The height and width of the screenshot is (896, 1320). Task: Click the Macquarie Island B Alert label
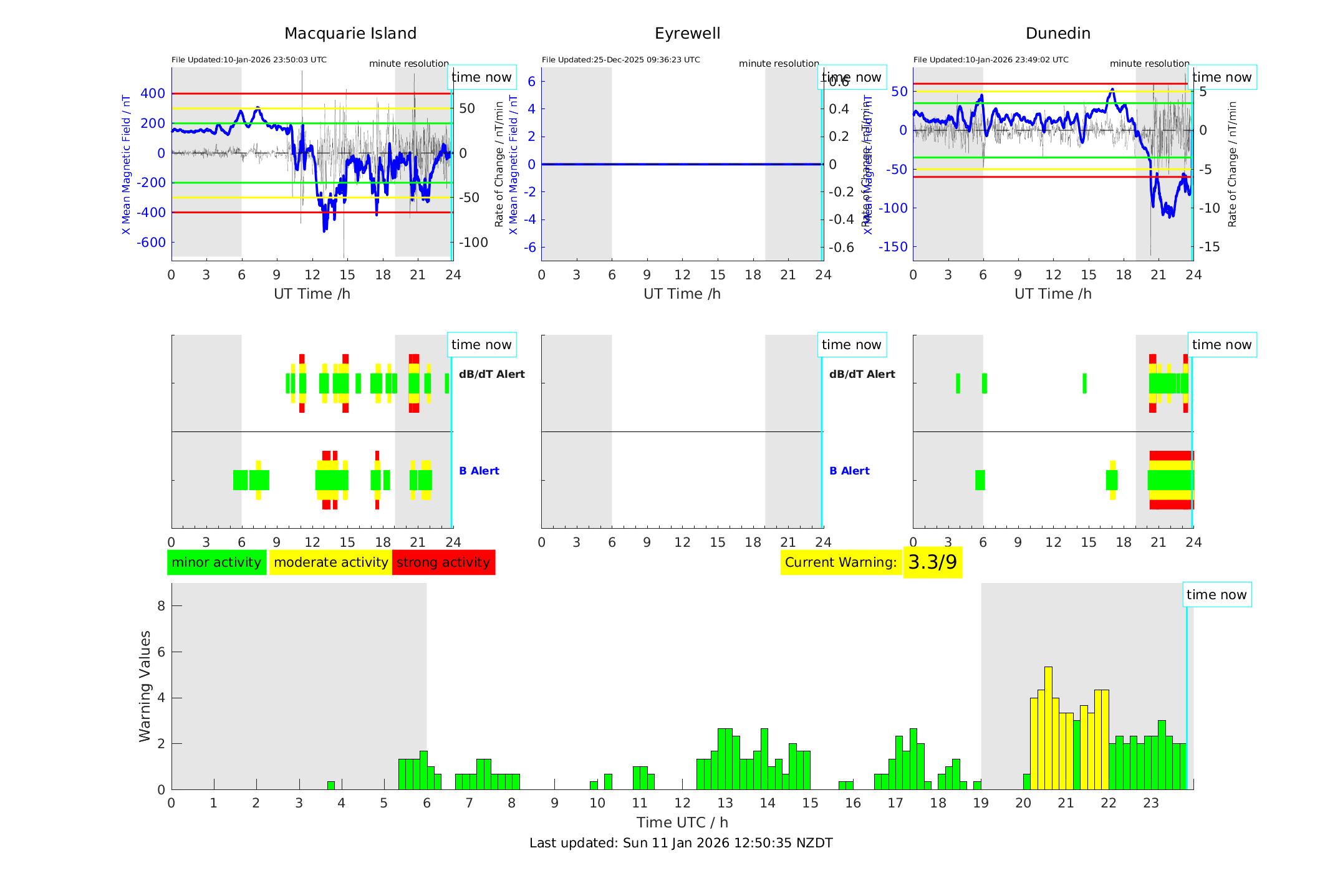[479, 471]
